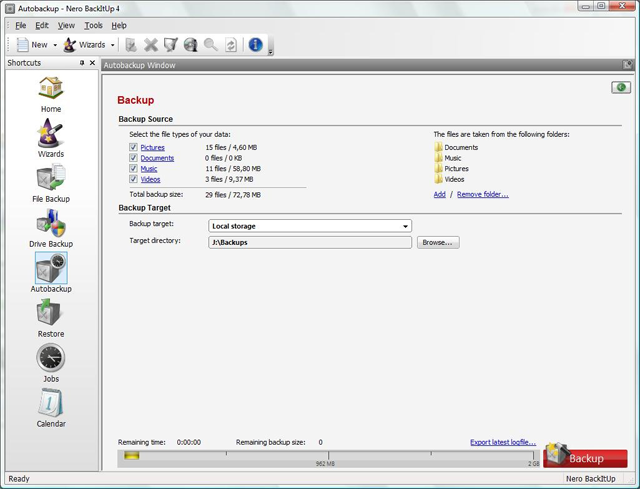The height and width of the screenshot is (489, 640).
Task: Open the Calendar shortcut
Action: pyautogui.click(x=50, y=407)
